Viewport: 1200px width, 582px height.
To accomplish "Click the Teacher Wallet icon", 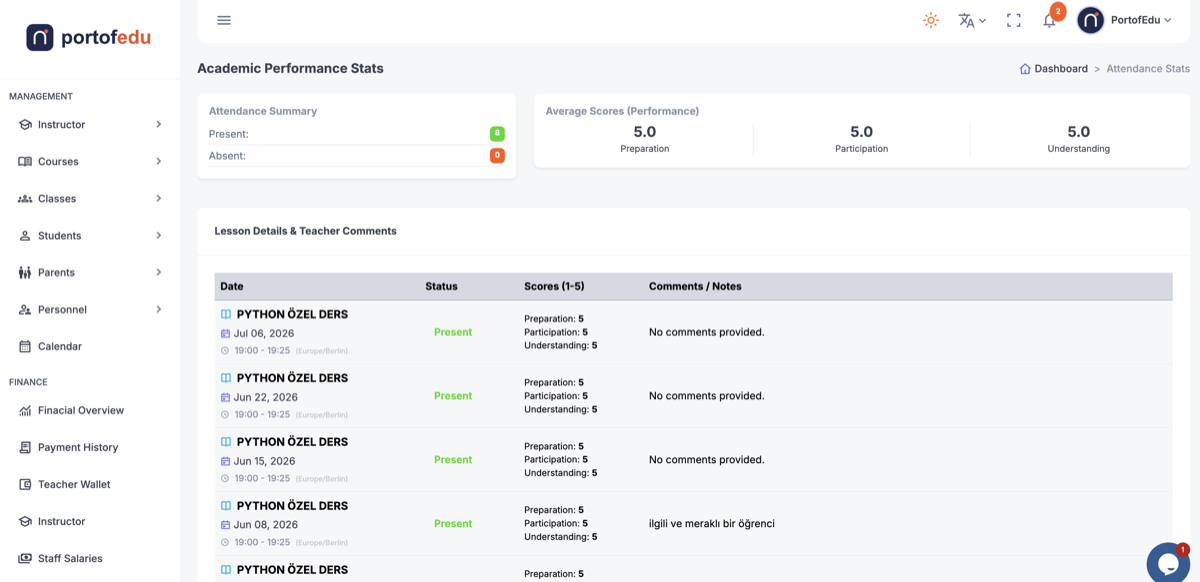I will coord(25,484).
